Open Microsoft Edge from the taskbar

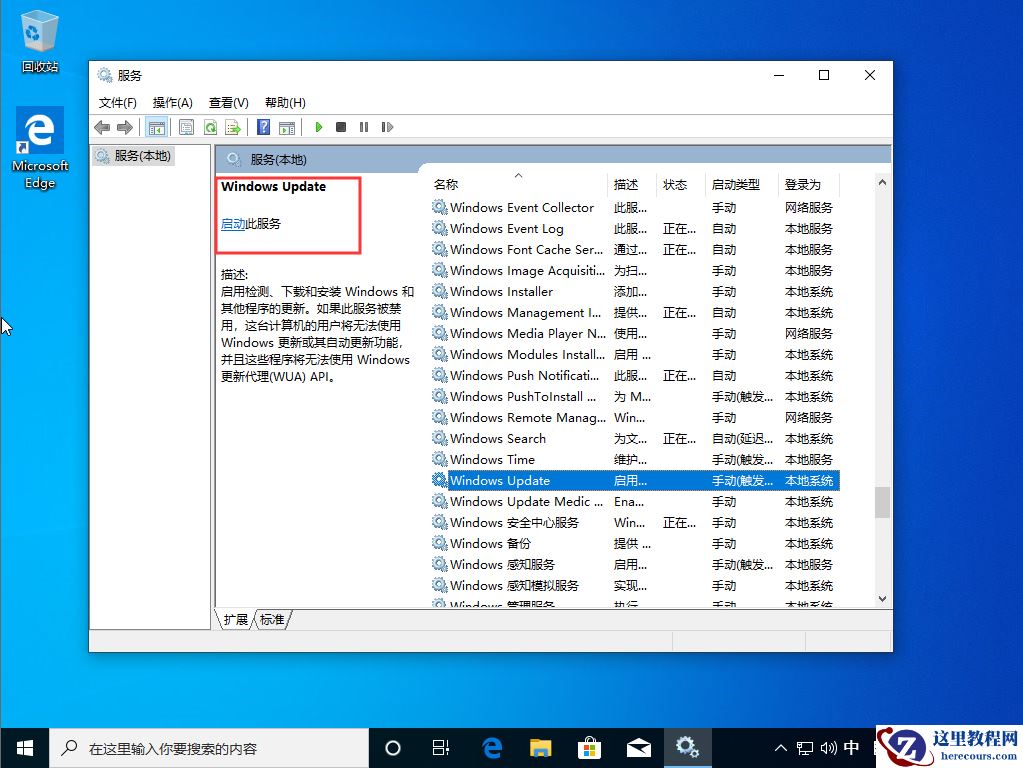point(491,747)
